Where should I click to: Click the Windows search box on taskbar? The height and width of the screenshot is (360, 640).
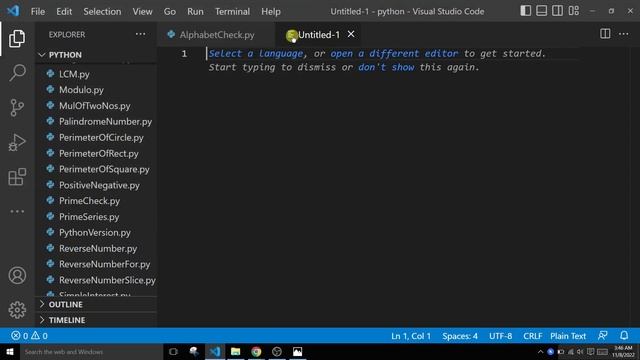pyautogui.click(x=91, y=351)
